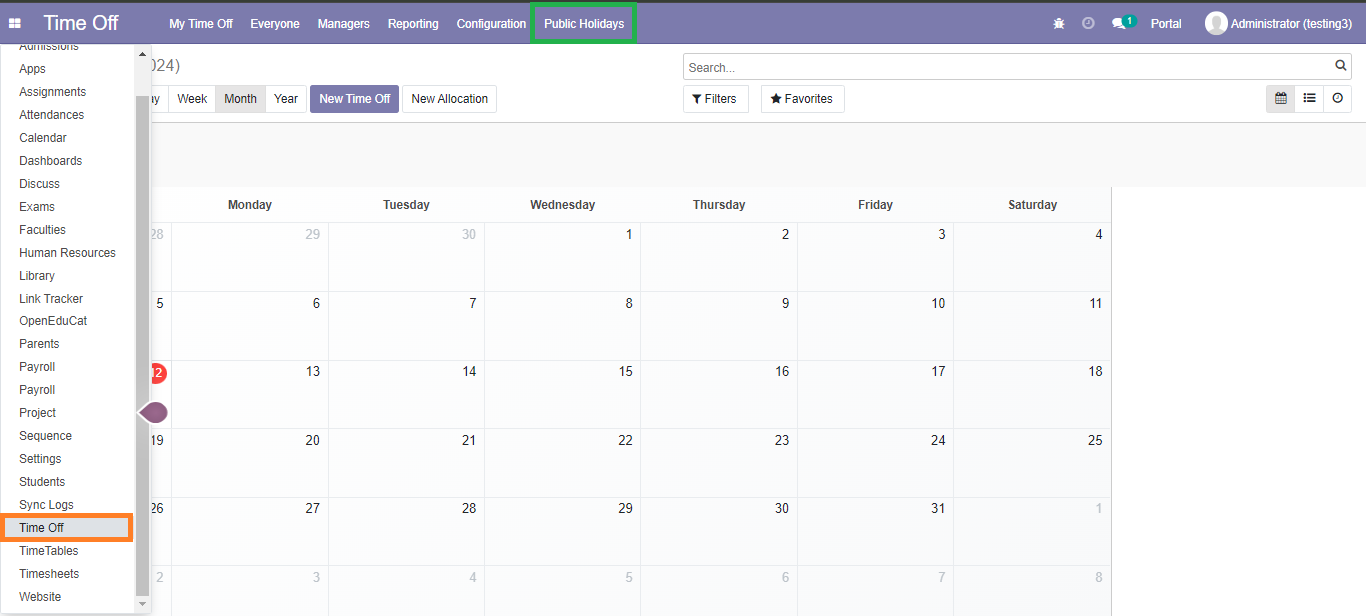
Task: Select the calendar cell for day 31
Action: click(x=875, y=531)
